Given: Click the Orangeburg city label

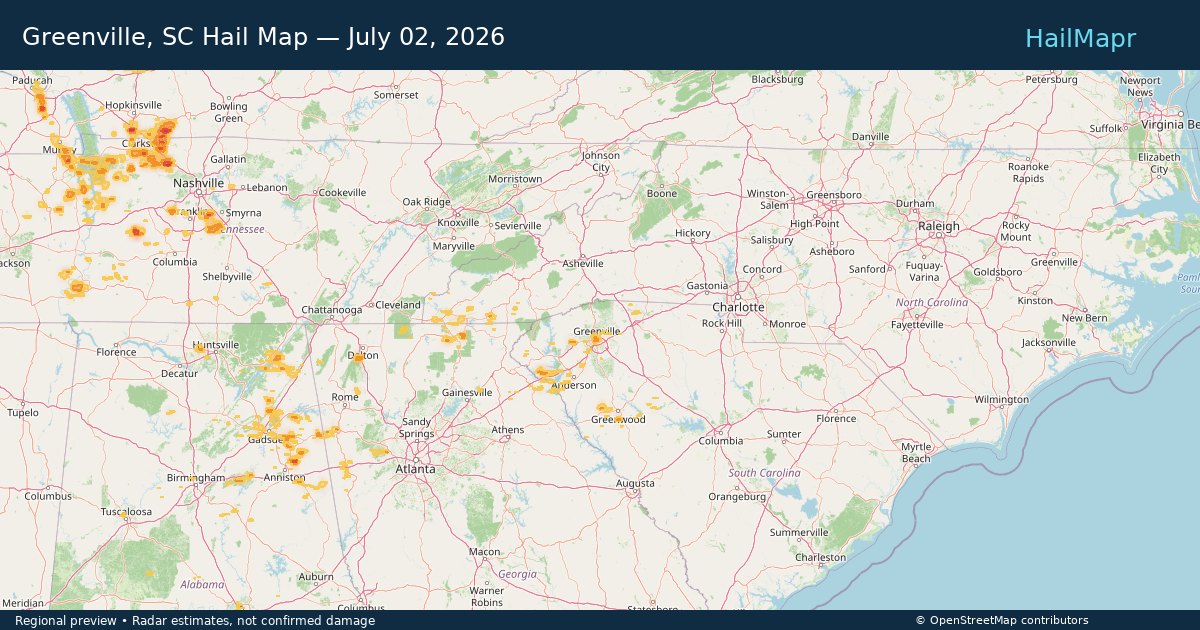Looking at the screenshot, I should 737,497.
